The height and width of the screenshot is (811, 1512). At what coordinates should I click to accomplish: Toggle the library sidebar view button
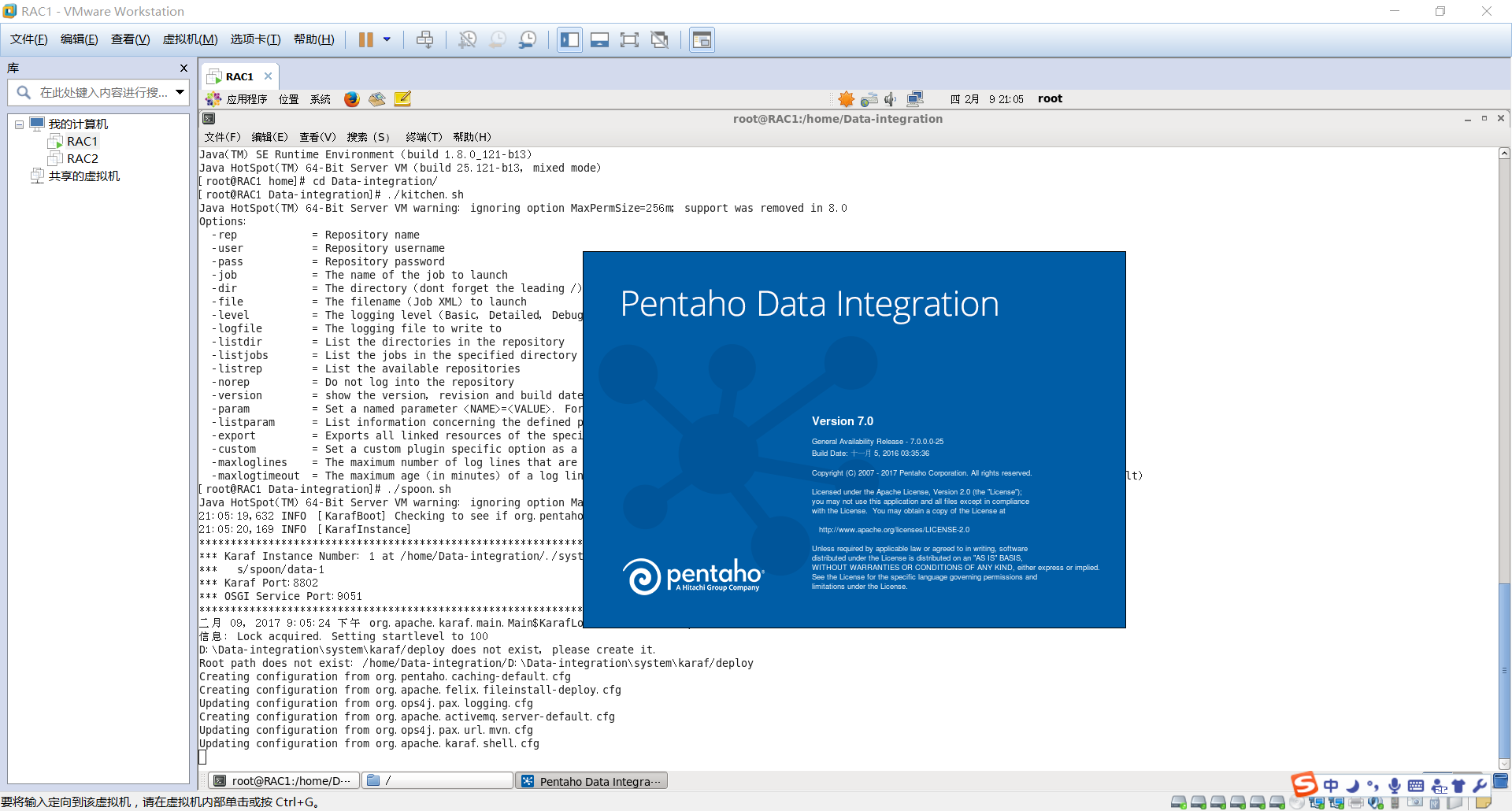[570, 40]
